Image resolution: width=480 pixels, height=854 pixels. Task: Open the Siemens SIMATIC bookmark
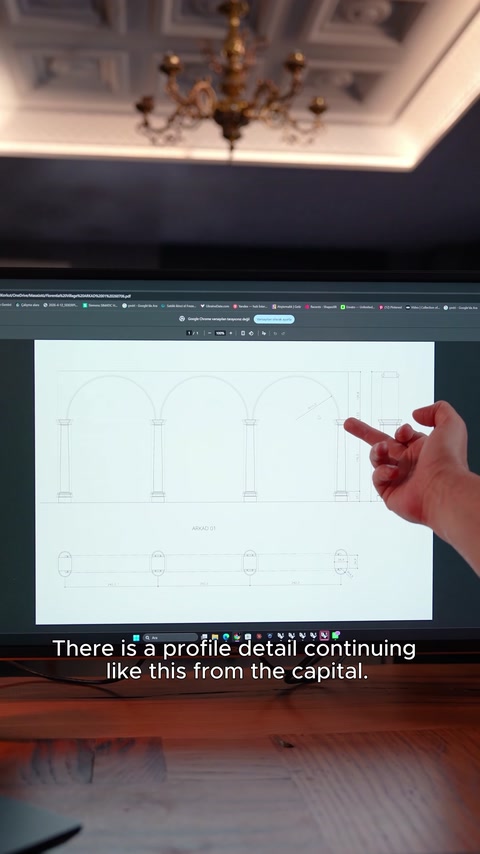[100, 307]
